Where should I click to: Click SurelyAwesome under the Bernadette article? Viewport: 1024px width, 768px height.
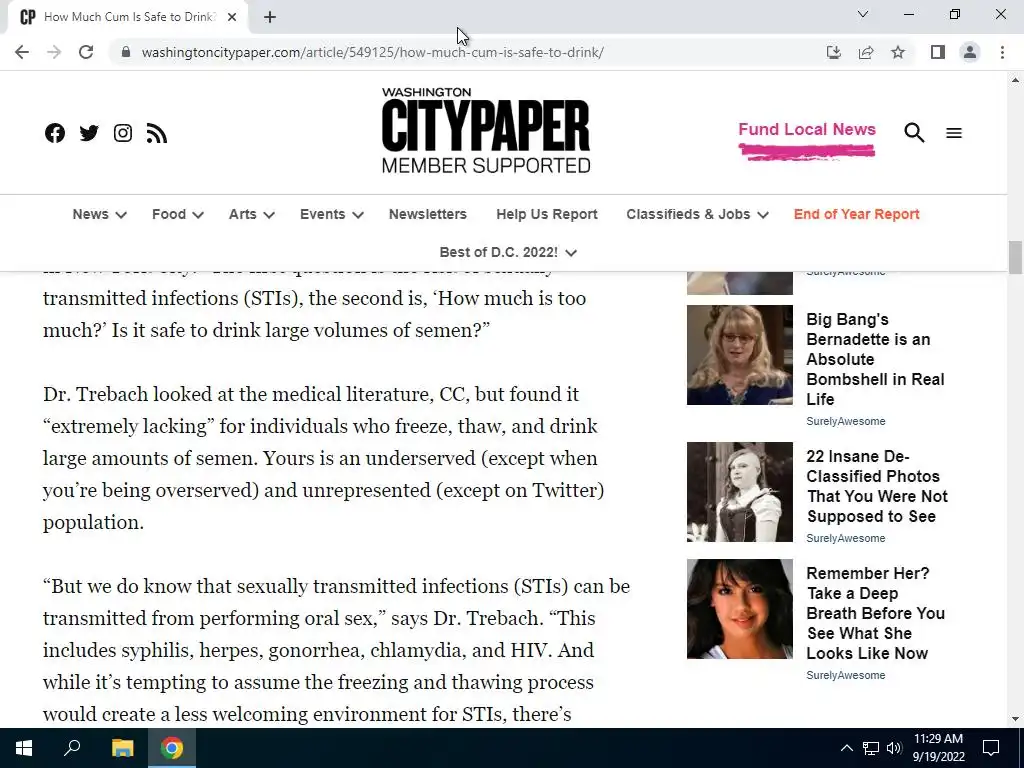pyautogui.click(x=846, y=421)
